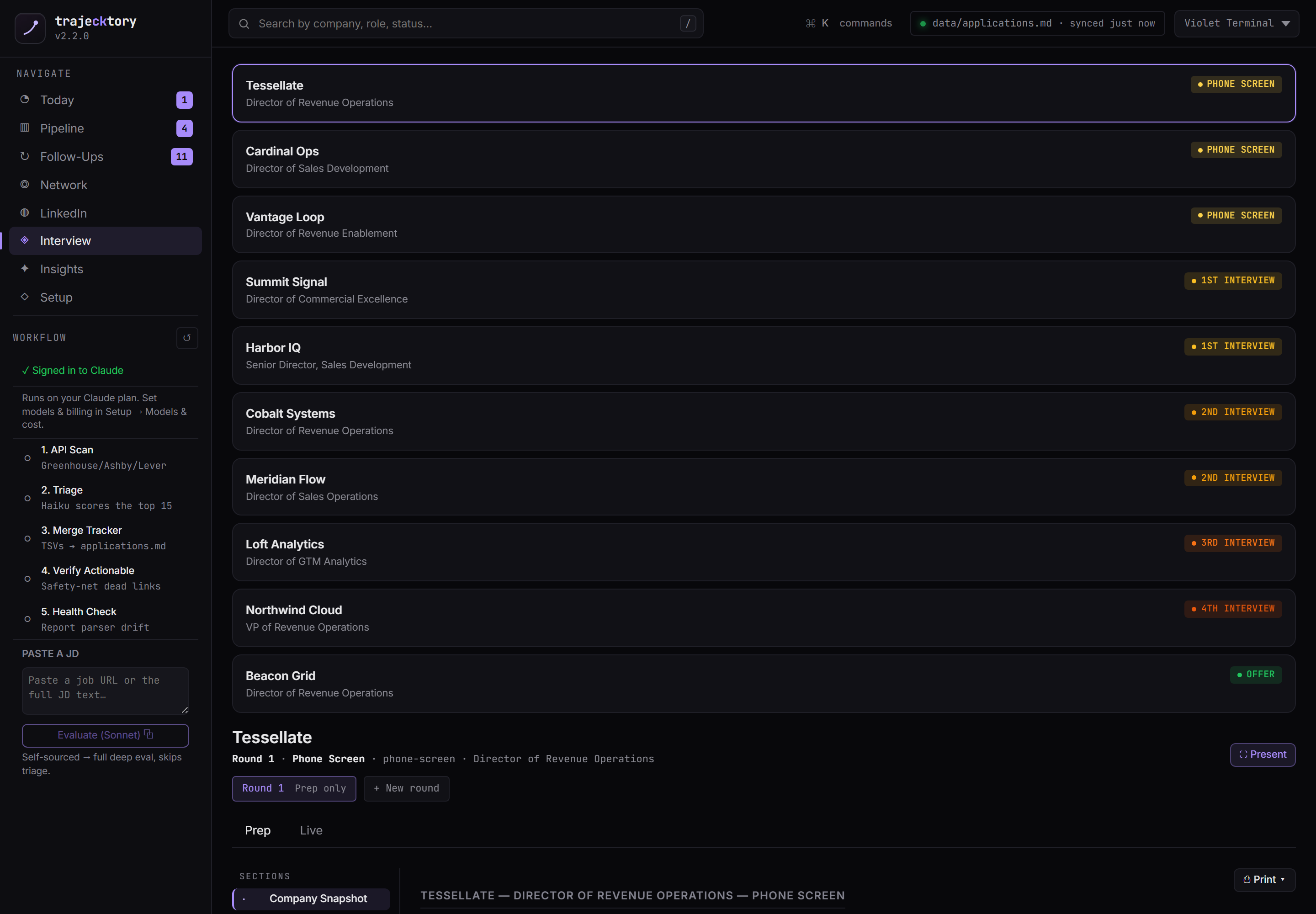
Task: Switch to the Live tab
Action: (311, 830)
